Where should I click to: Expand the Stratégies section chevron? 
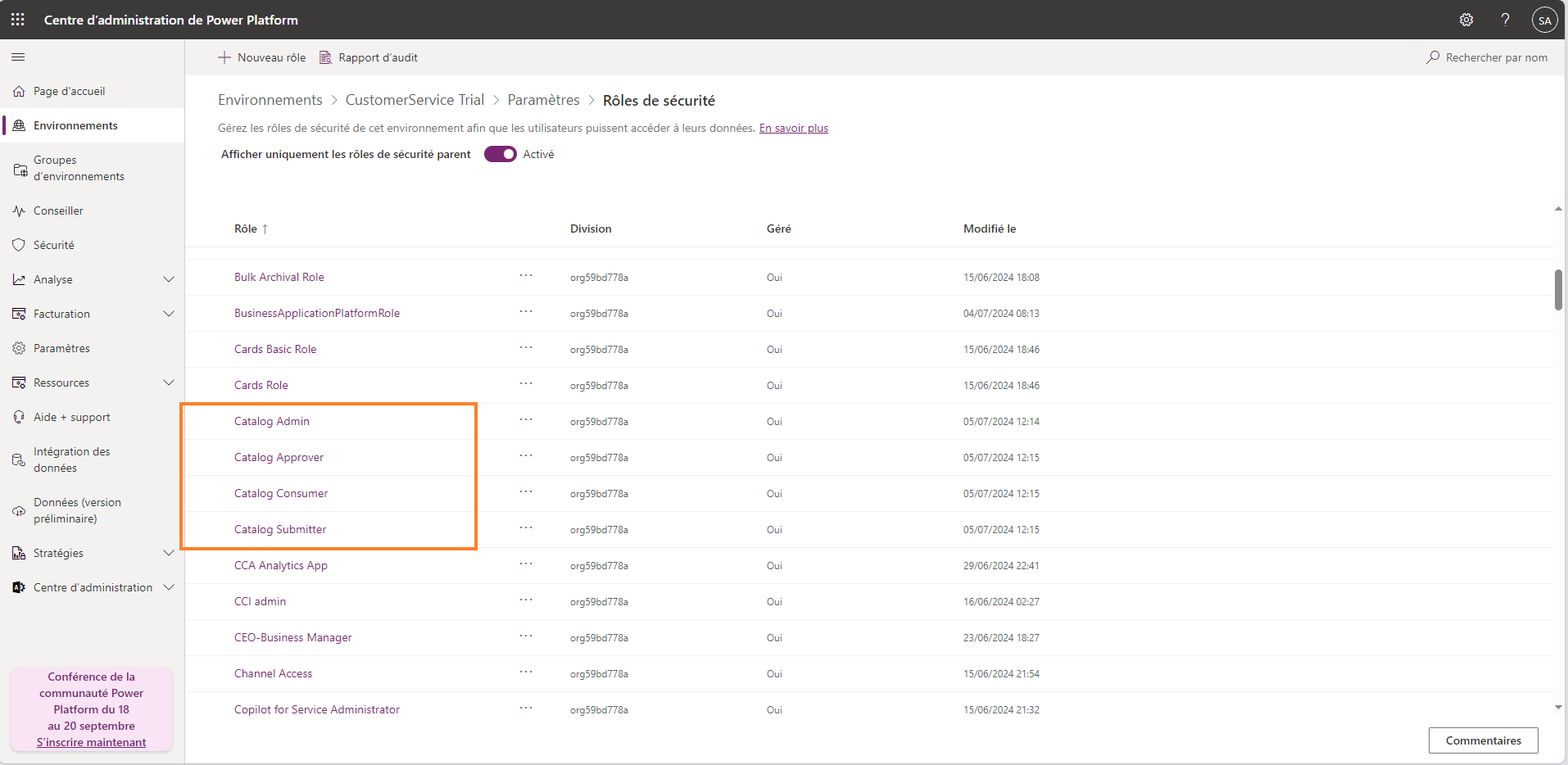pos(169,554)
